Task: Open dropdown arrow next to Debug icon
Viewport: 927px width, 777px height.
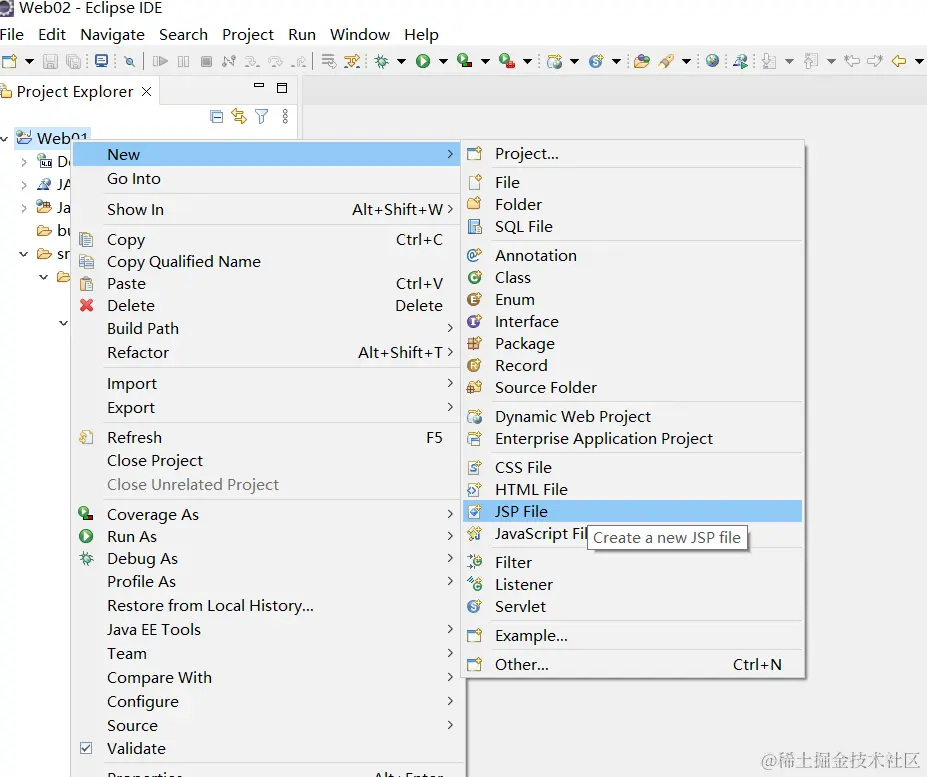Action: coord(401,61)
